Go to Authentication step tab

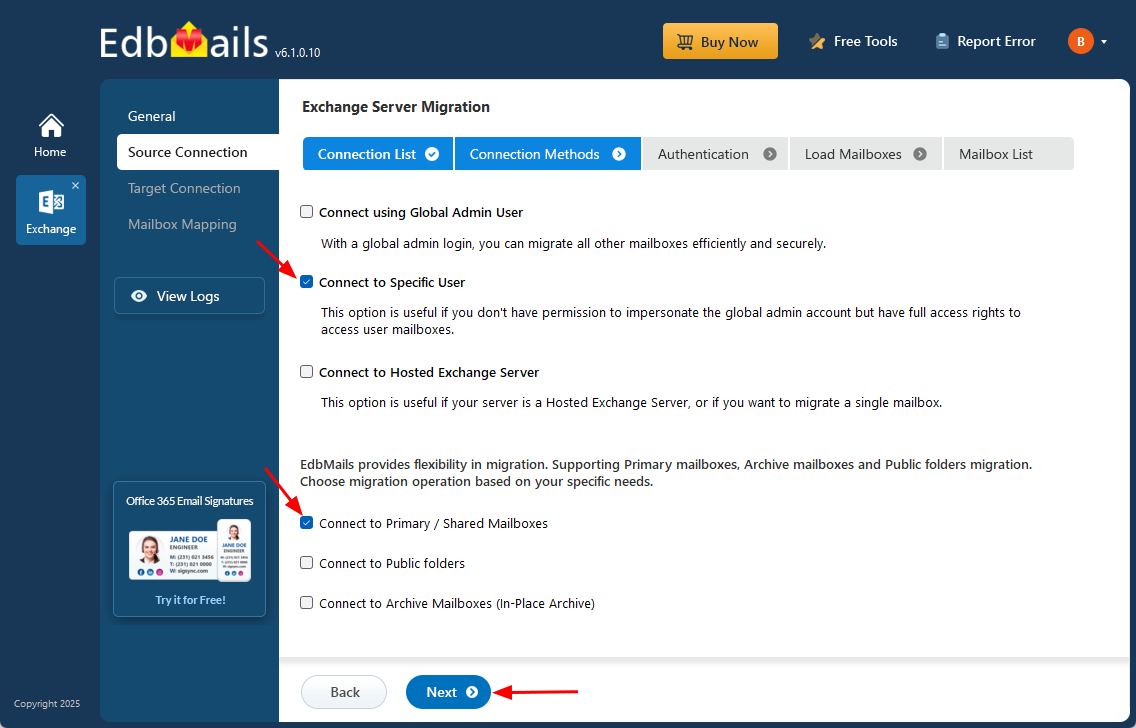[715, 154]
